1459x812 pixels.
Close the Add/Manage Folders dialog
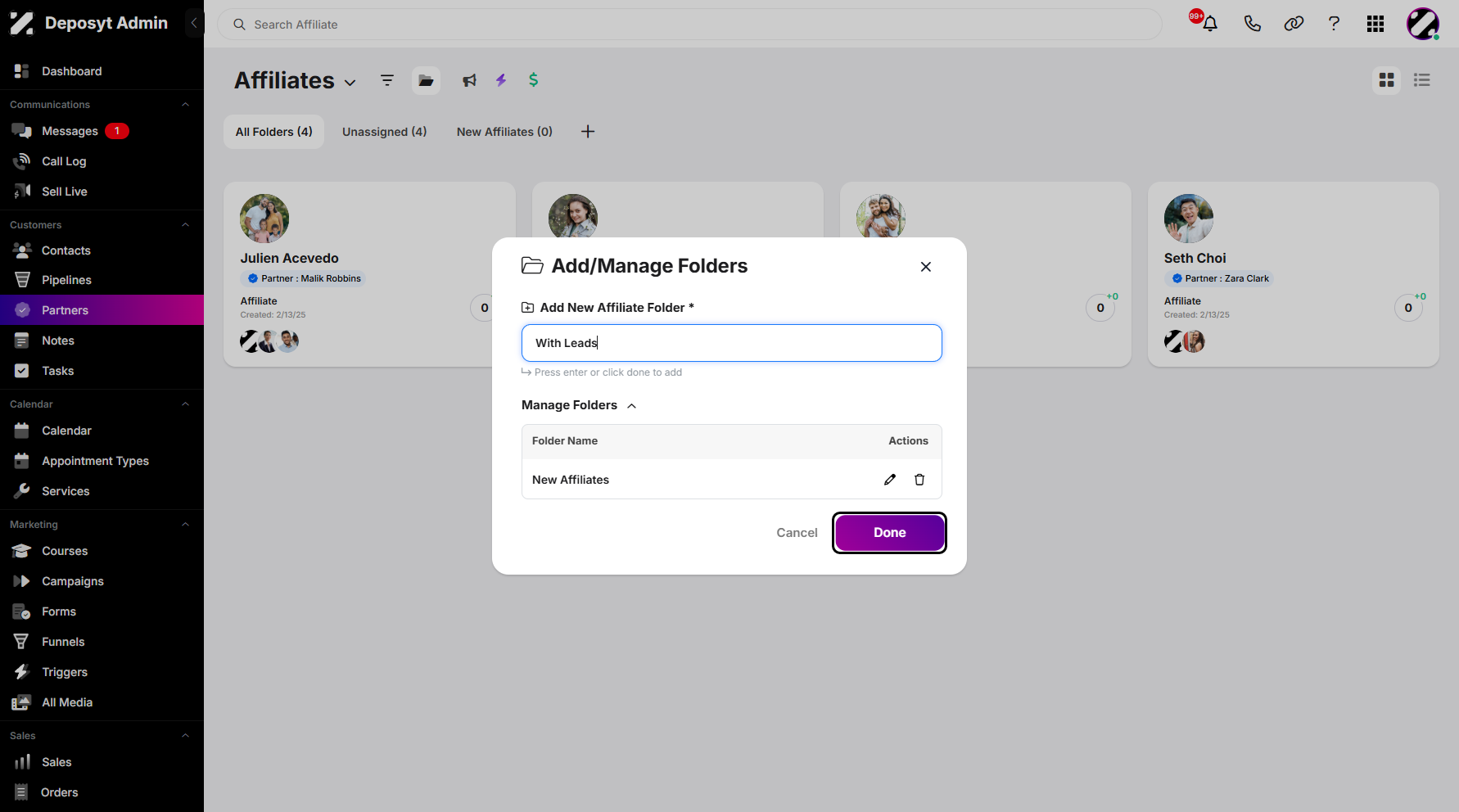click(926, 267)
